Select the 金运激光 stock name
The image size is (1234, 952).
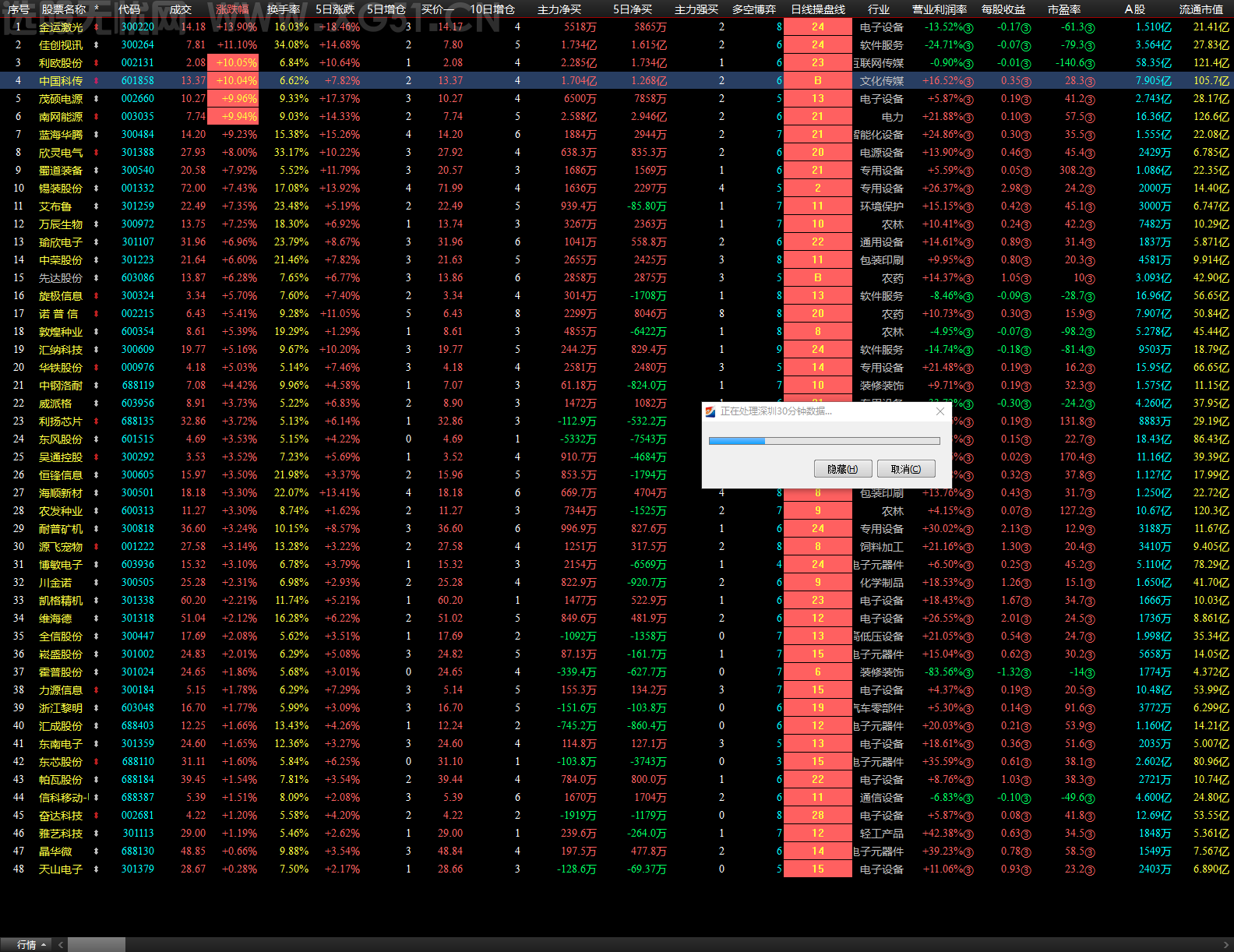[61, 27]
